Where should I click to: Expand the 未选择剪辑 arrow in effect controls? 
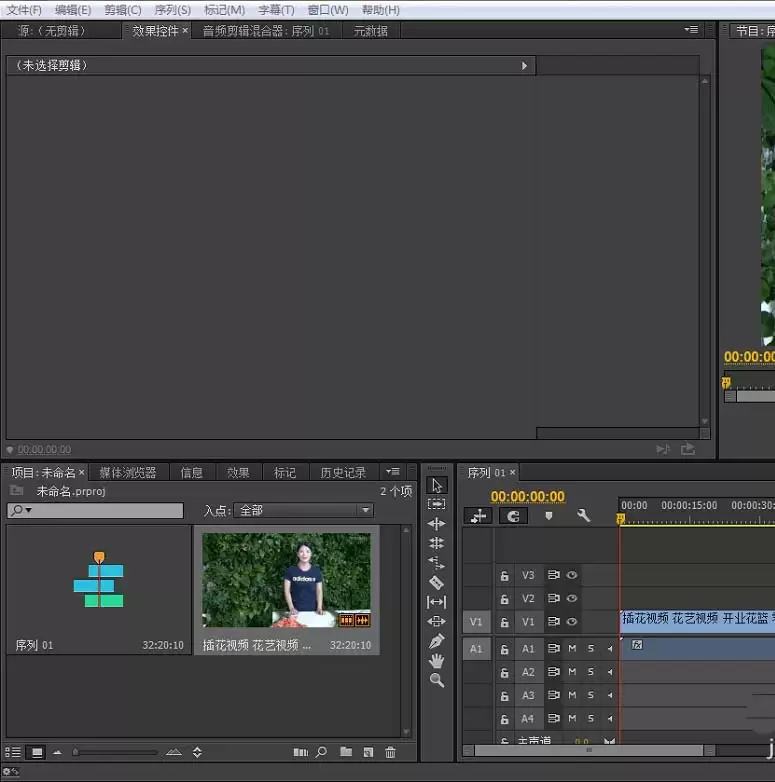[x=524, y=66]
